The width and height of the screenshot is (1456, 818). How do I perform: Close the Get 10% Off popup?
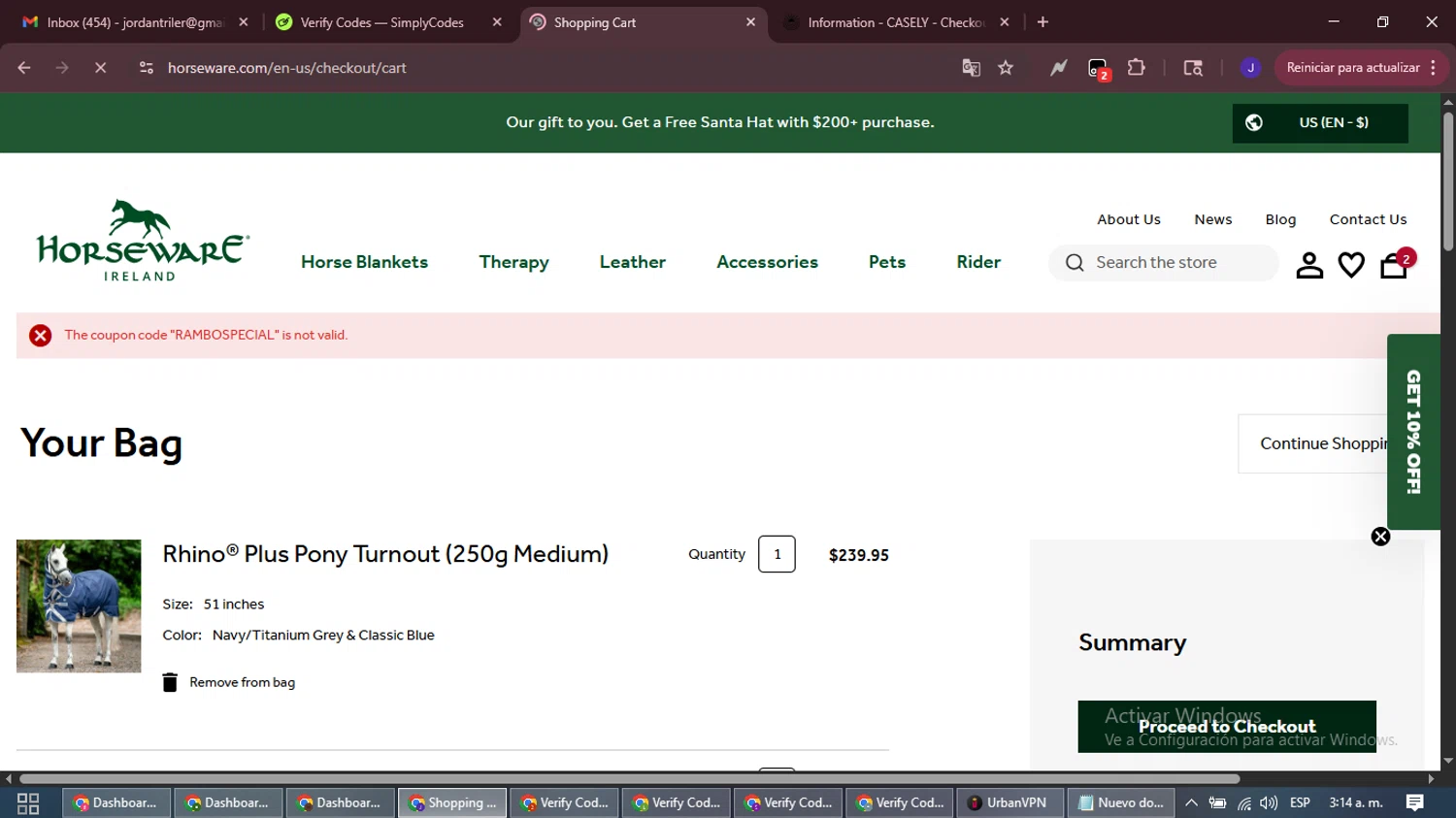1380,537
